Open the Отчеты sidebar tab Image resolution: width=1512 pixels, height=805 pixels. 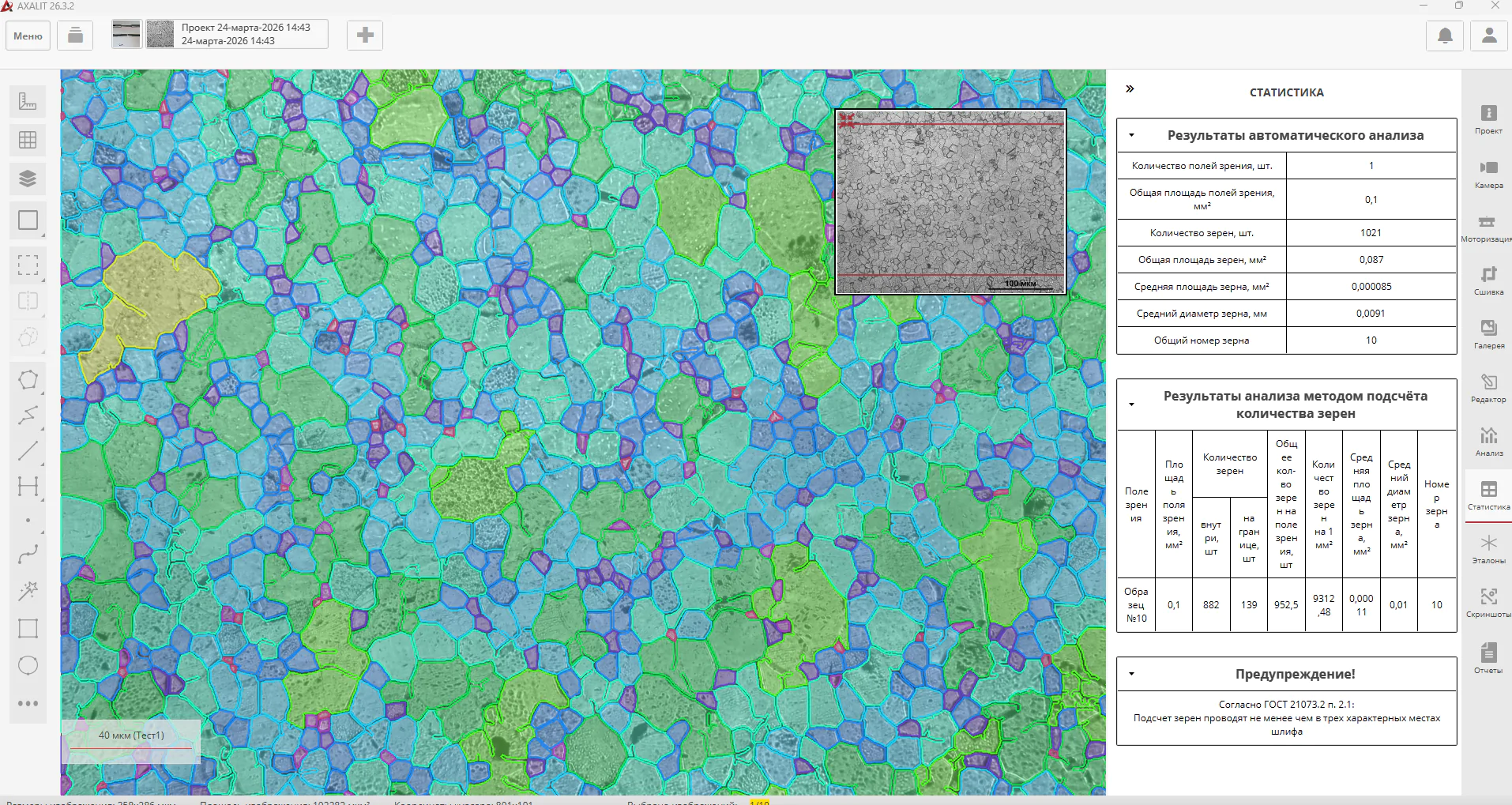[x=1488, y=658]
